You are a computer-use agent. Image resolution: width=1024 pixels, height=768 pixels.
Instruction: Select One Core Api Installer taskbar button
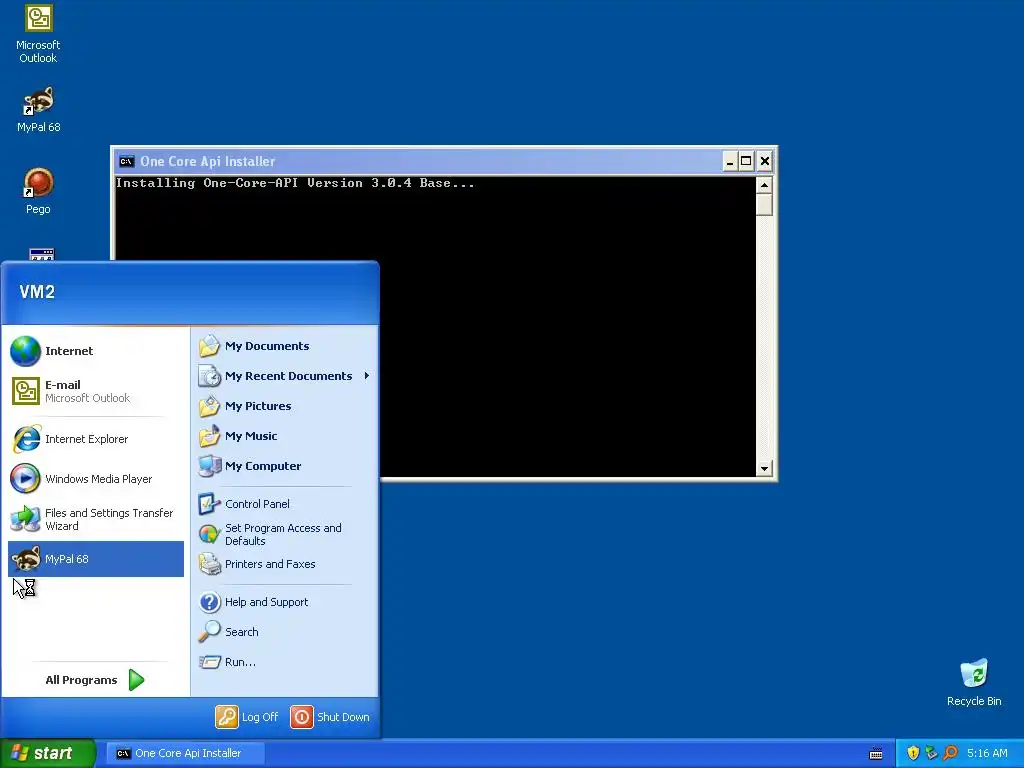point(185,753)
